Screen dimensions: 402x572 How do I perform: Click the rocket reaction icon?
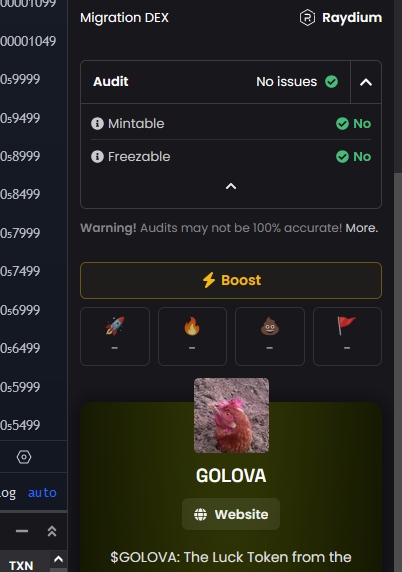click(x=115, y=326)
